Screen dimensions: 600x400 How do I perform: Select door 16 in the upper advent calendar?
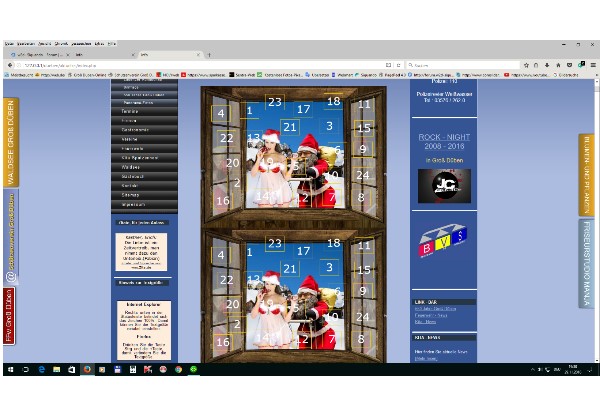(x=223, y=201)
